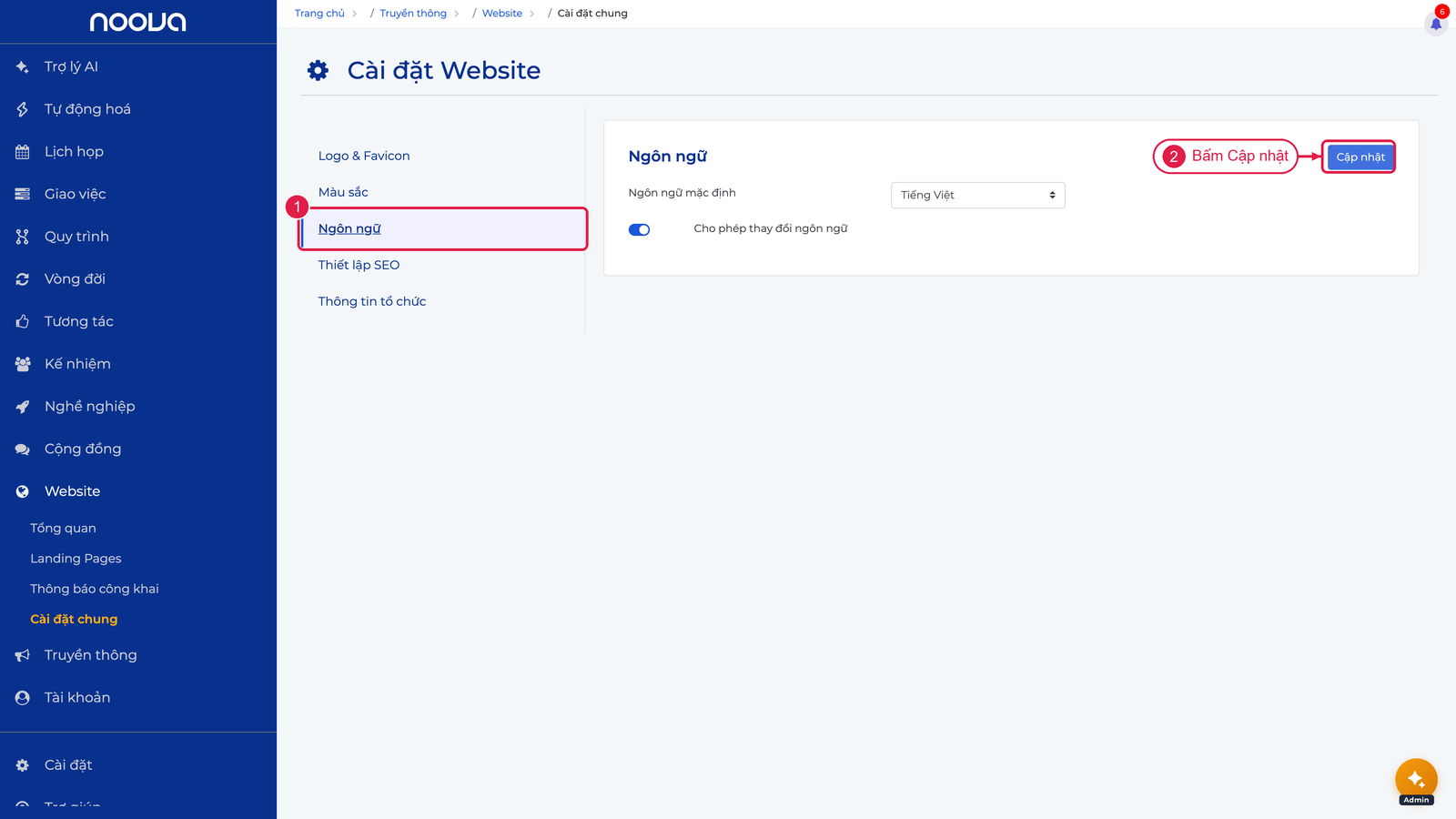This screenshot has width=1456, height=819.
Task: Toggle Cho phép thay đổi ngôn ngữ switch
Action: [x=639, y=229]
